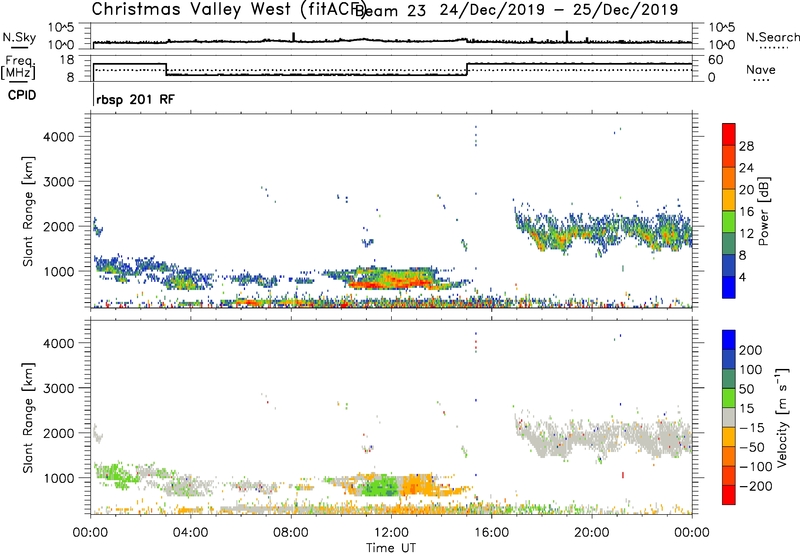Screen dimensions: 800x554
Task: Click the 'rbsp 201 RF' text
Action: [135, 99]
